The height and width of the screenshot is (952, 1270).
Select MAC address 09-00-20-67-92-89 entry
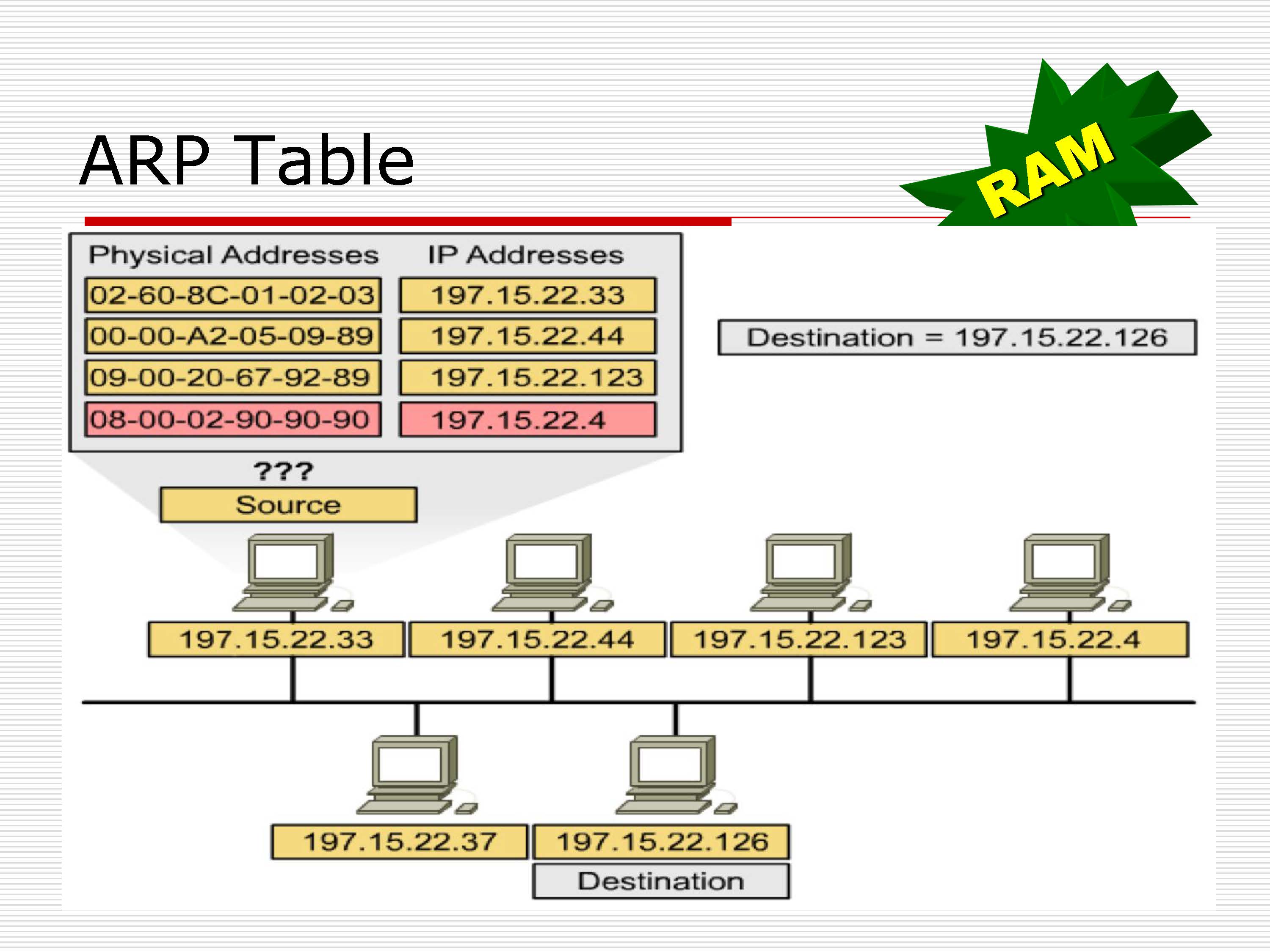pos(232,377)
